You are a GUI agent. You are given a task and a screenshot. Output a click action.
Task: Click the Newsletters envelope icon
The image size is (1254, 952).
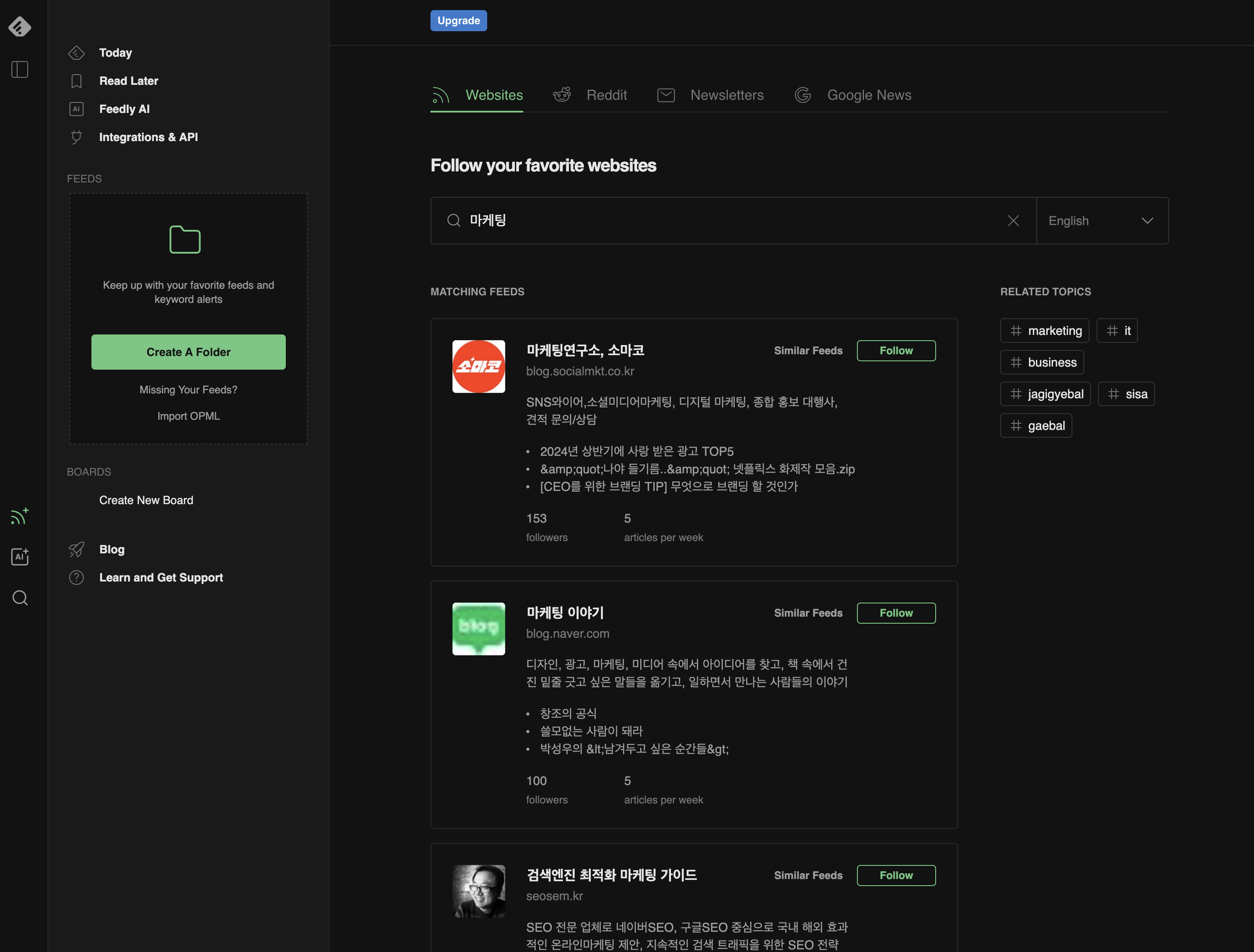click(666, 95)
